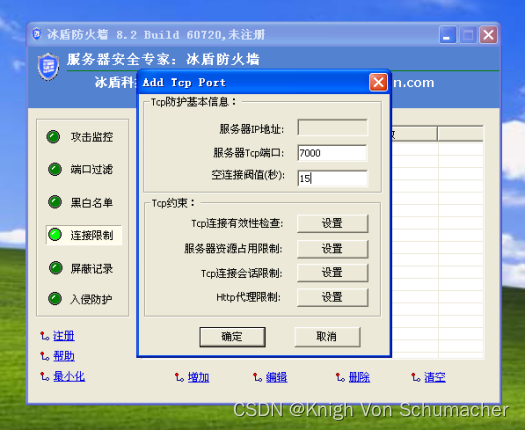Open the 帮助 link
Screen dimensions: 525x430
pos(64,356)
